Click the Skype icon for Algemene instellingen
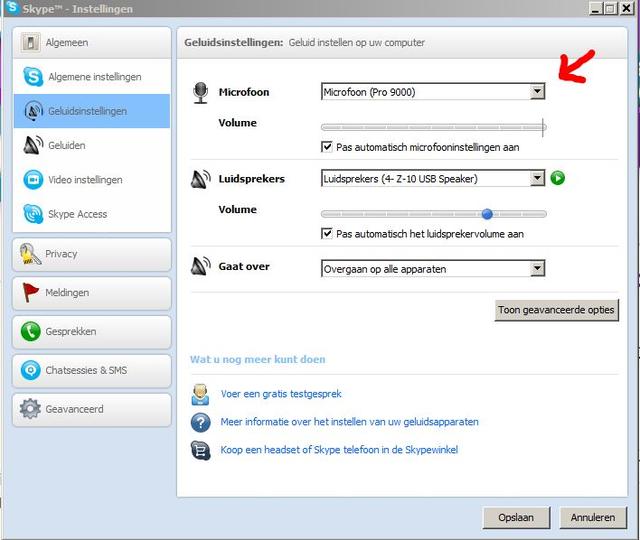 [x=32, y=77]
